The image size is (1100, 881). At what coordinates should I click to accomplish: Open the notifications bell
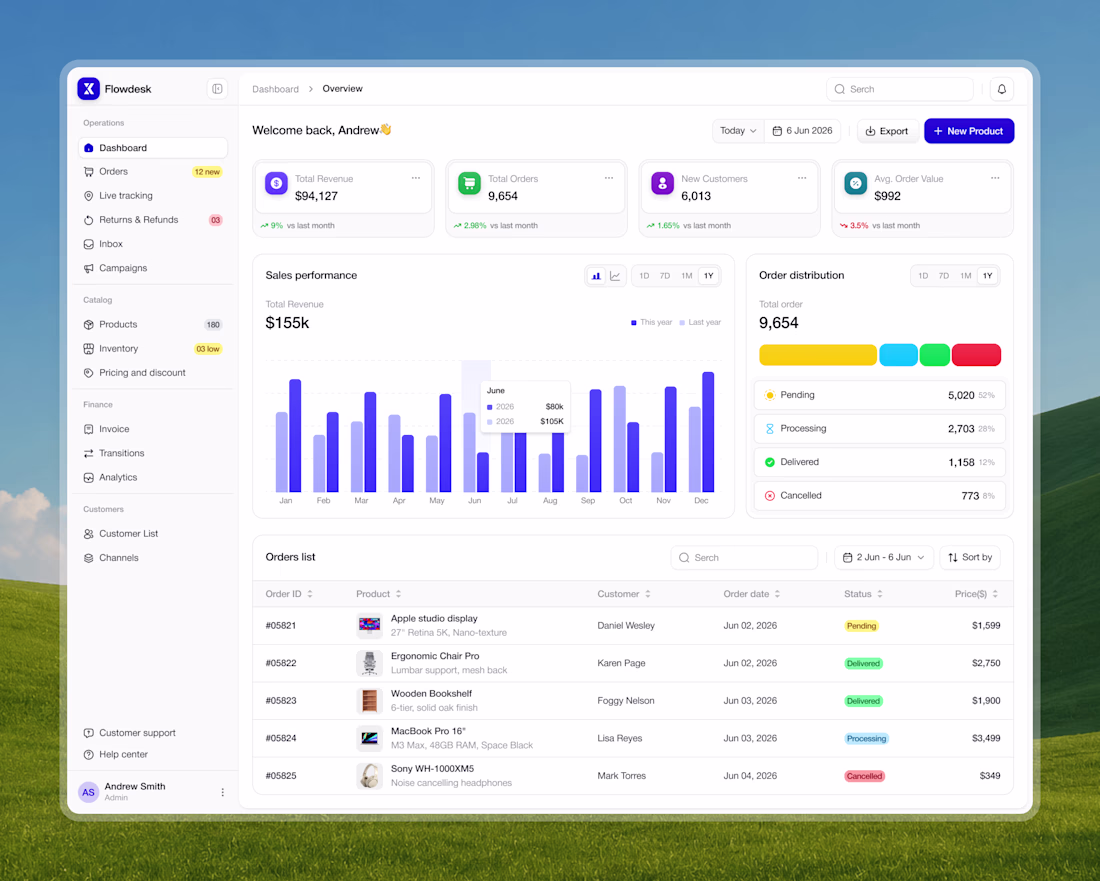click(1002, 89)
